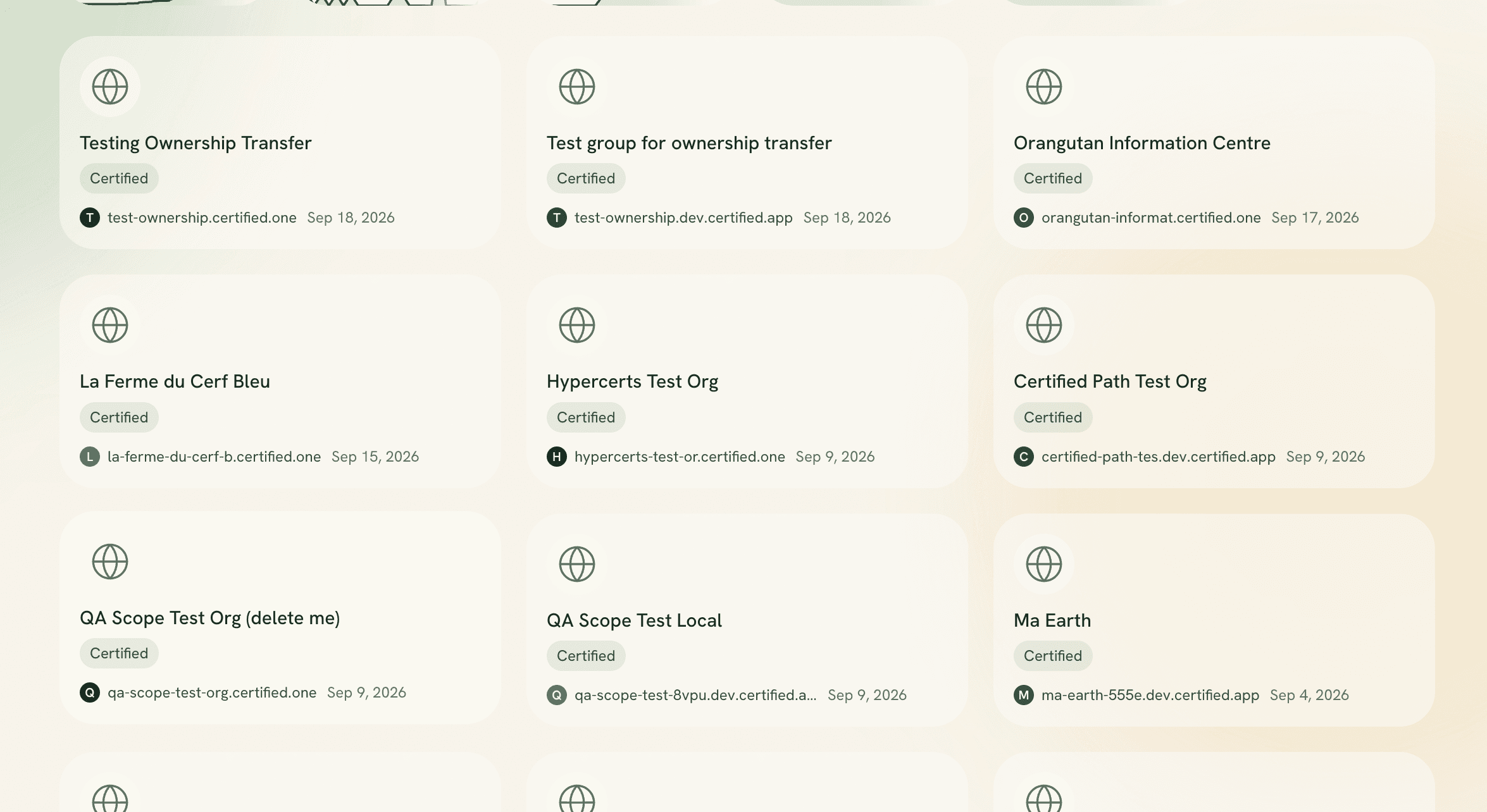The image size is (1487, 812).
Task: Open the Orangutan Information Centre title
Action: click(1142, 144)
